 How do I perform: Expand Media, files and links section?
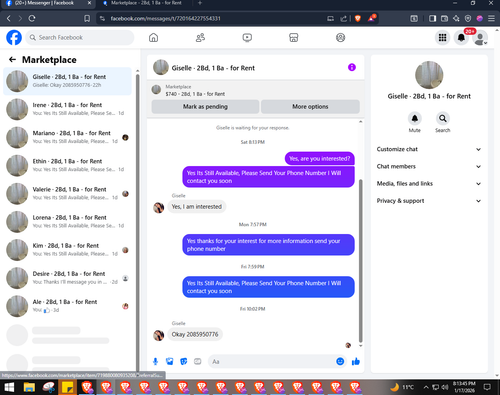[x=429, y=184]
